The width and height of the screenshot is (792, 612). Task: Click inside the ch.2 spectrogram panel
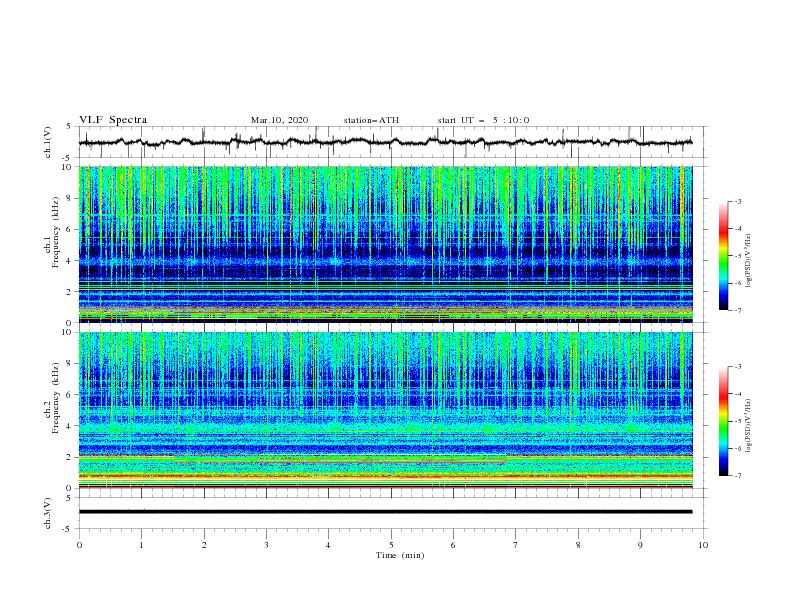pyautogui.click(x=385, y=410)
